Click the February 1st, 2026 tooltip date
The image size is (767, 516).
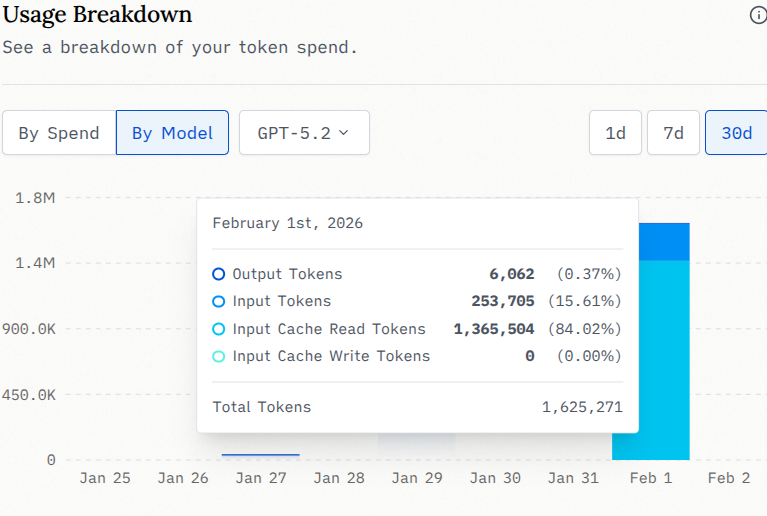(288, 223)
